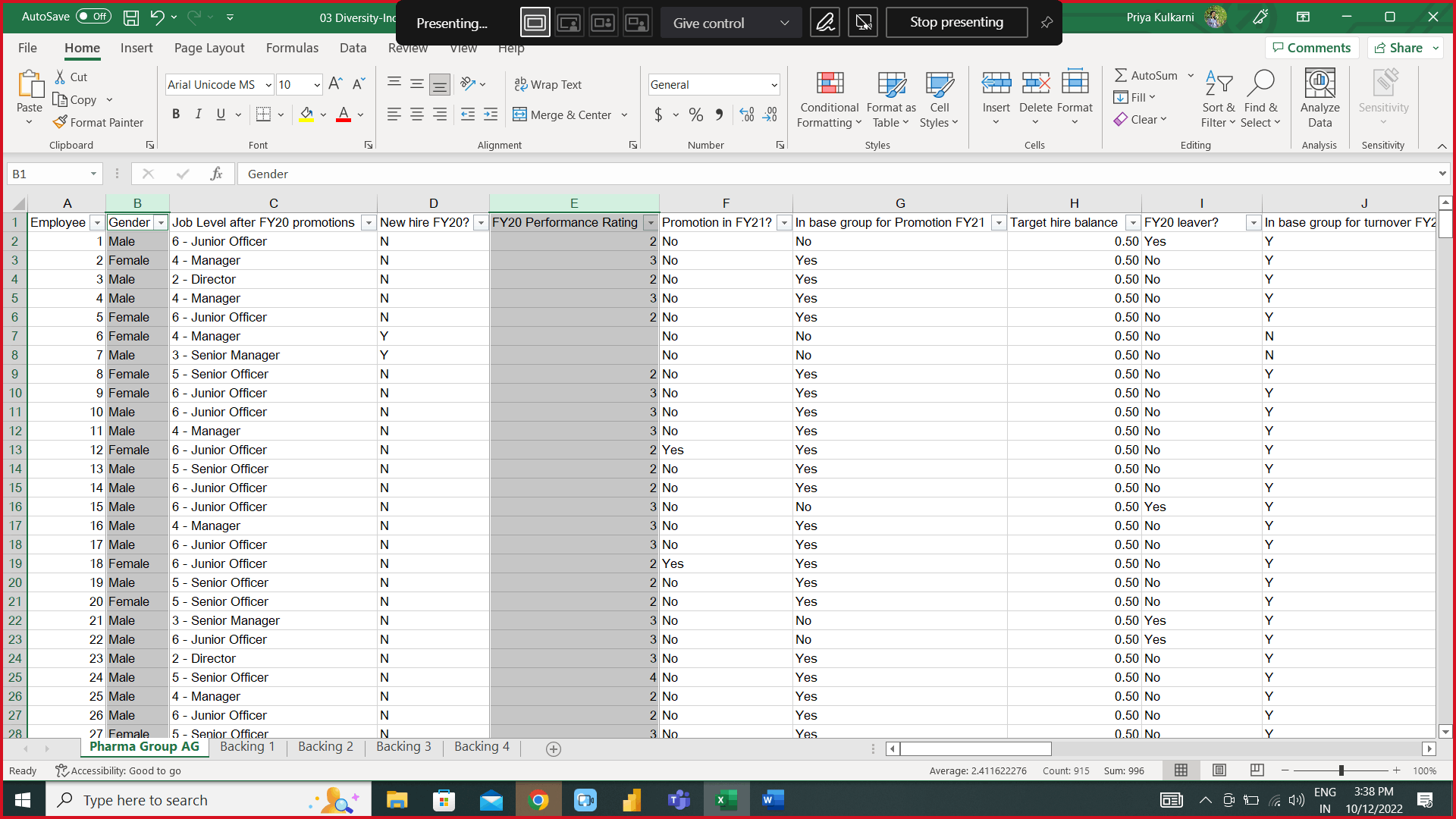Toggle Wrap Text option
The width and height of the screenshot is (1456, 819).
click(x=548, y=84)
